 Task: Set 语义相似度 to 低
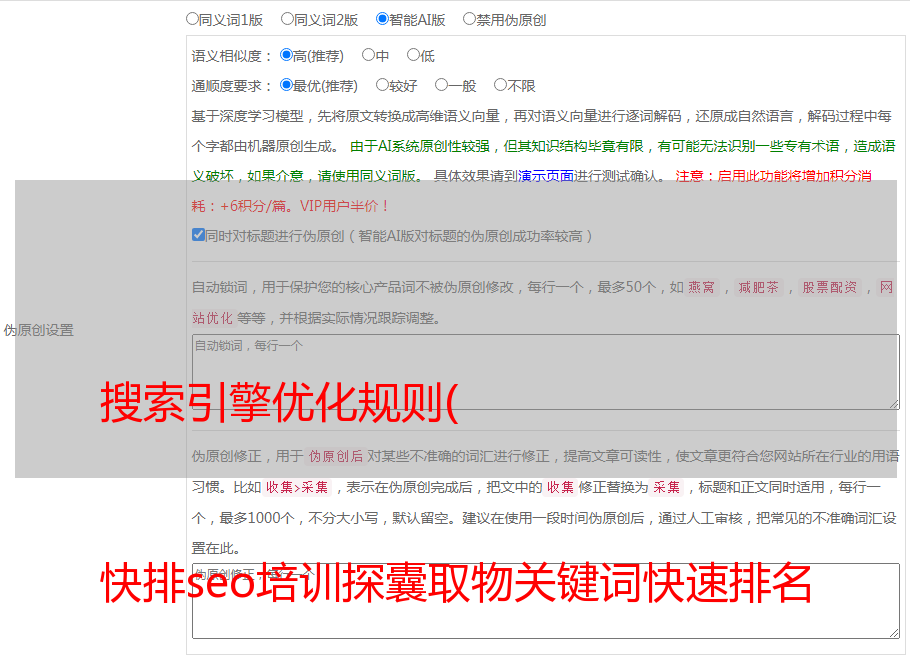click(x=413, y=55)
